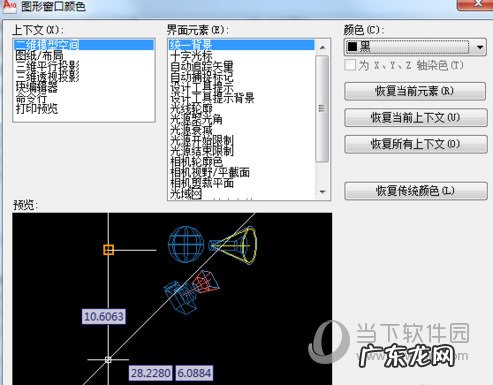493x385 pixels.
Task: Close the 图形窗口颜色 dialog
Action: [x=477, y=5]
